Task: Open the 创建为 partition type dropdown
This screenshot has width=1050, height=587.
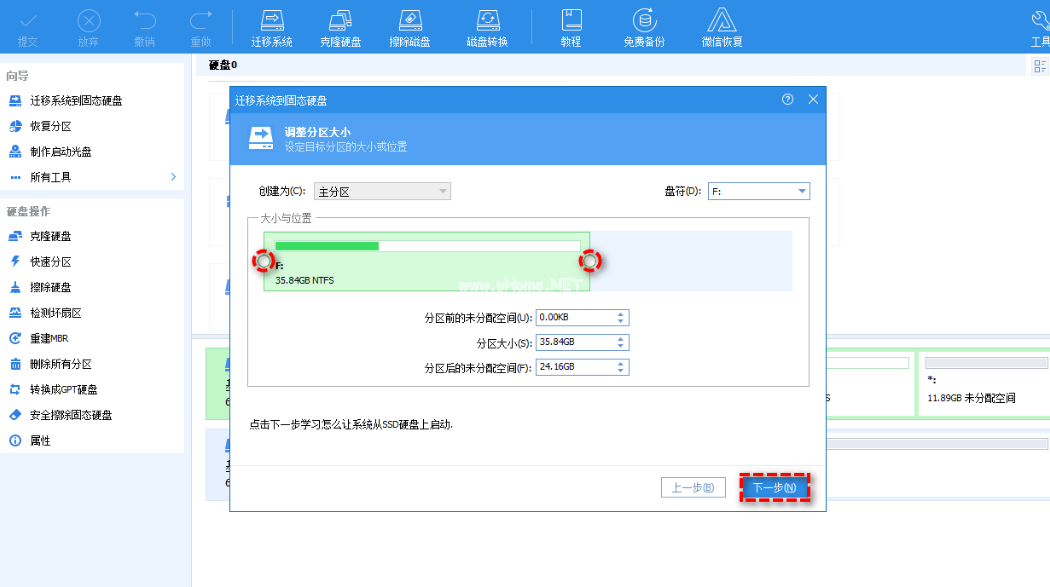Action: pos(382,192)
